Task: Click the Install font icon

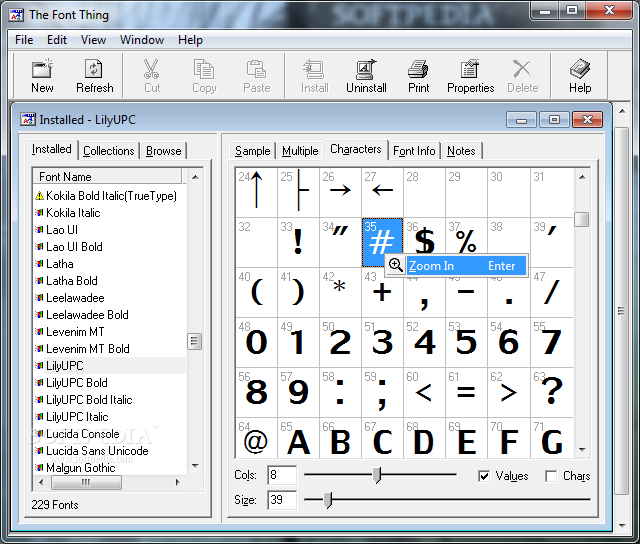Action: point(313,69)
